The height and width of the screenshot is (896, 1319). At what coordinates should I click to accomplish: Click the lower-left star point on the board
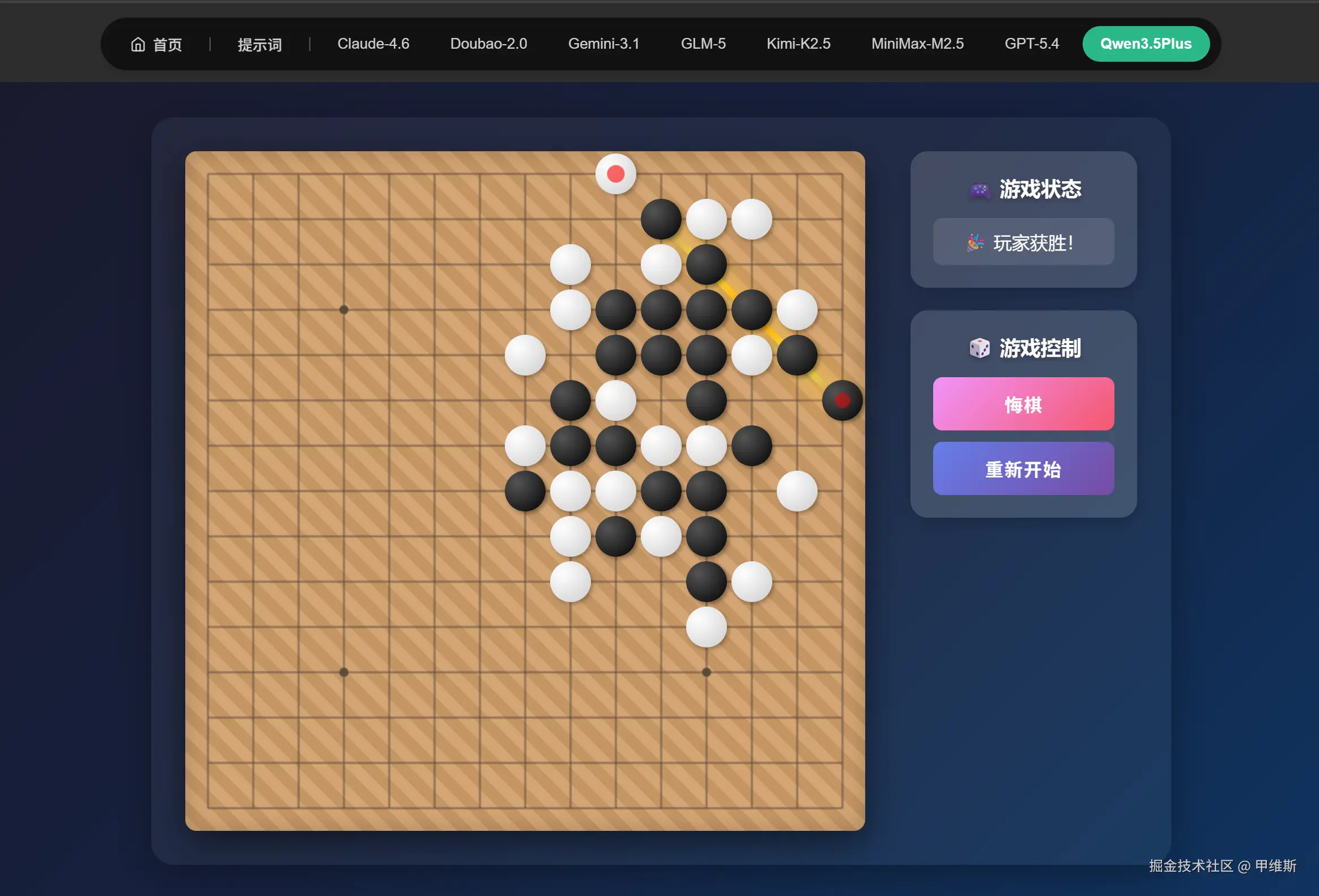coord(343,672)
